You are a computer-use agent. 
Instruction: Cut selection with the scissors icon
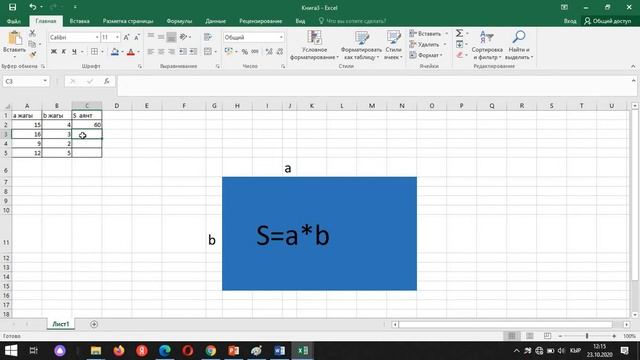32,33
